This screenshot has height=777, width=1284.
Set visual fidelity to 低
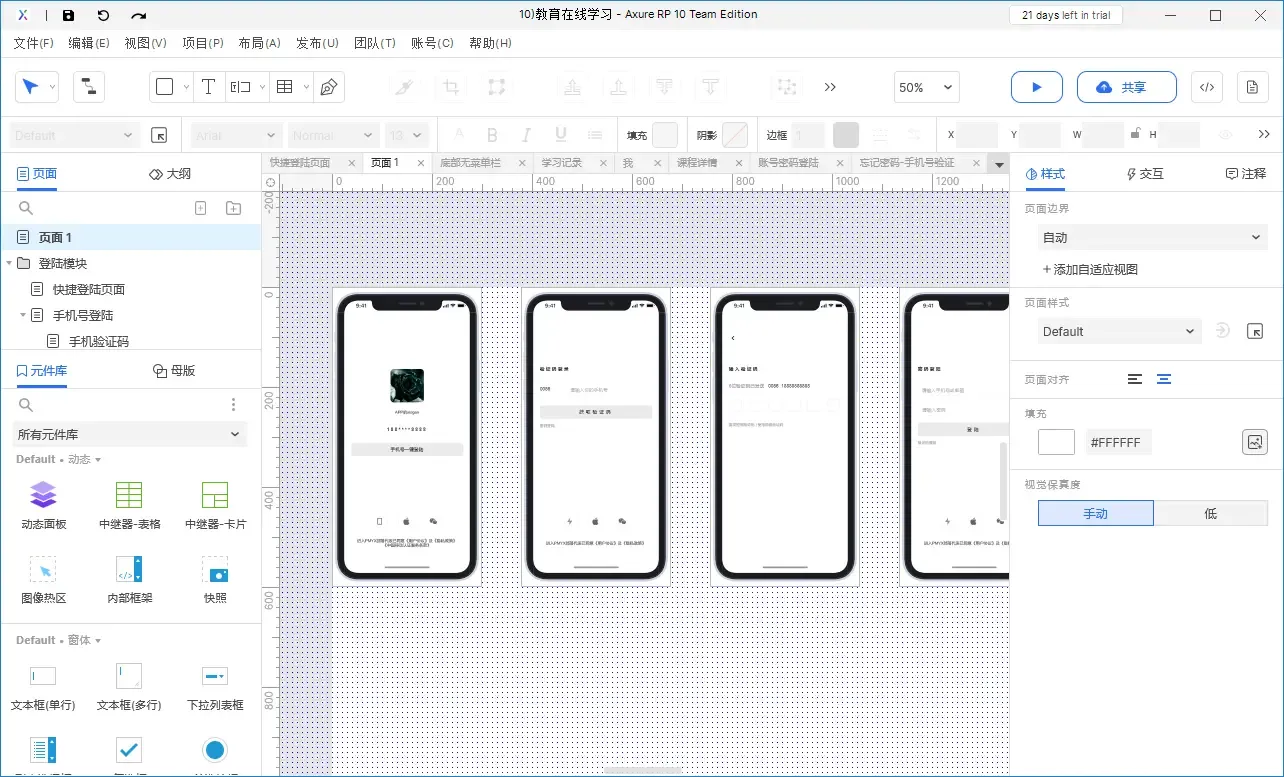coord(1210,513)
